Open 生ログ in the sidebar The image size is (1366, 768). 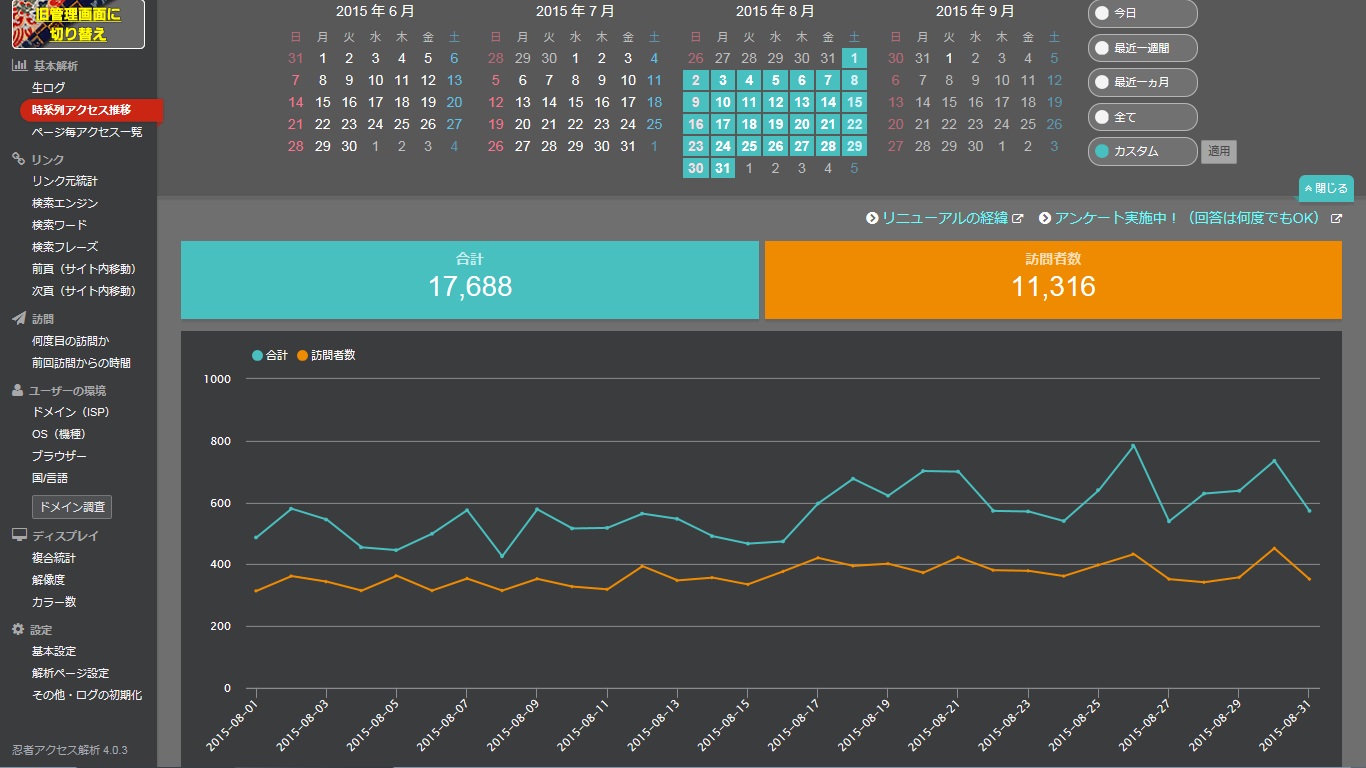(x=48, y=88)
